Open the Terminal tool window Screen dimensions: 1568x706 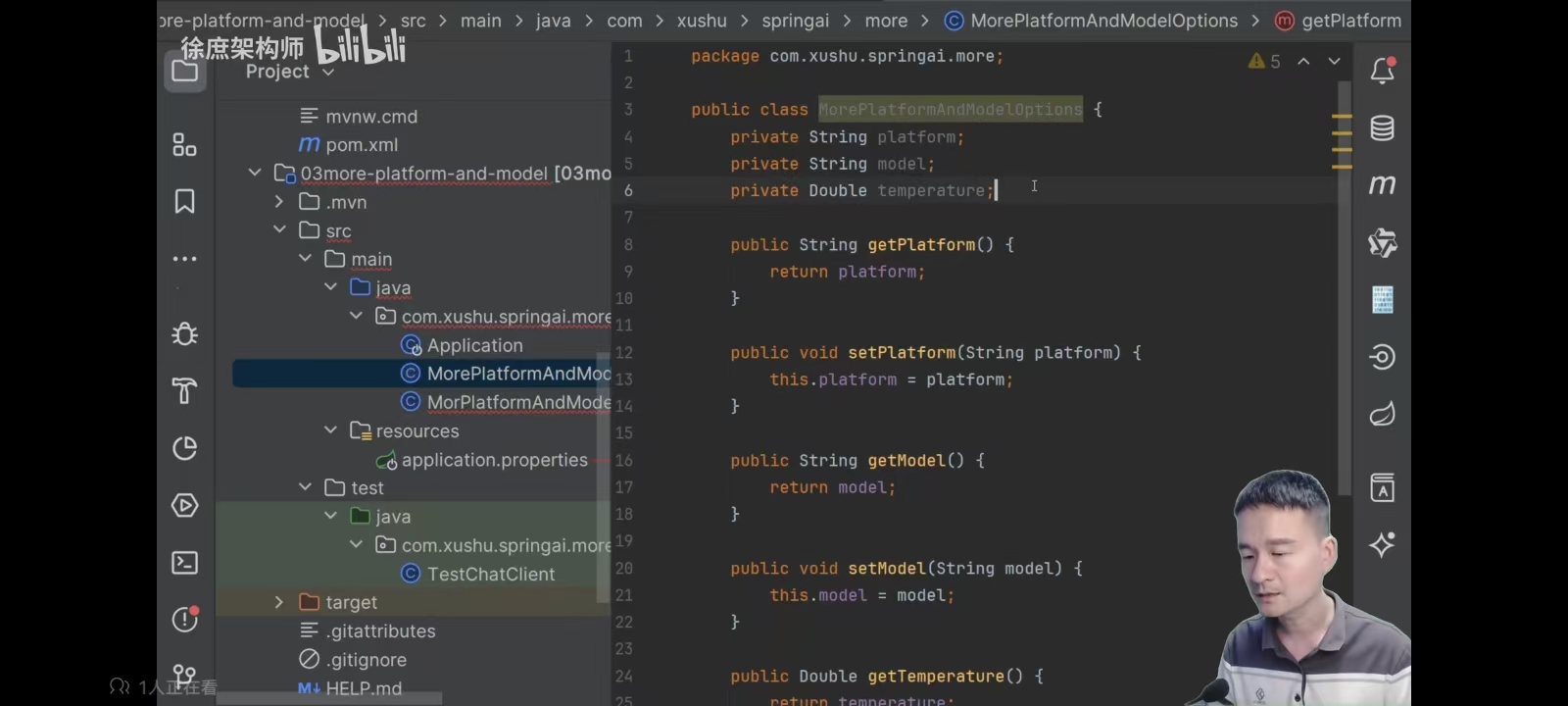[x=184, y=563]
